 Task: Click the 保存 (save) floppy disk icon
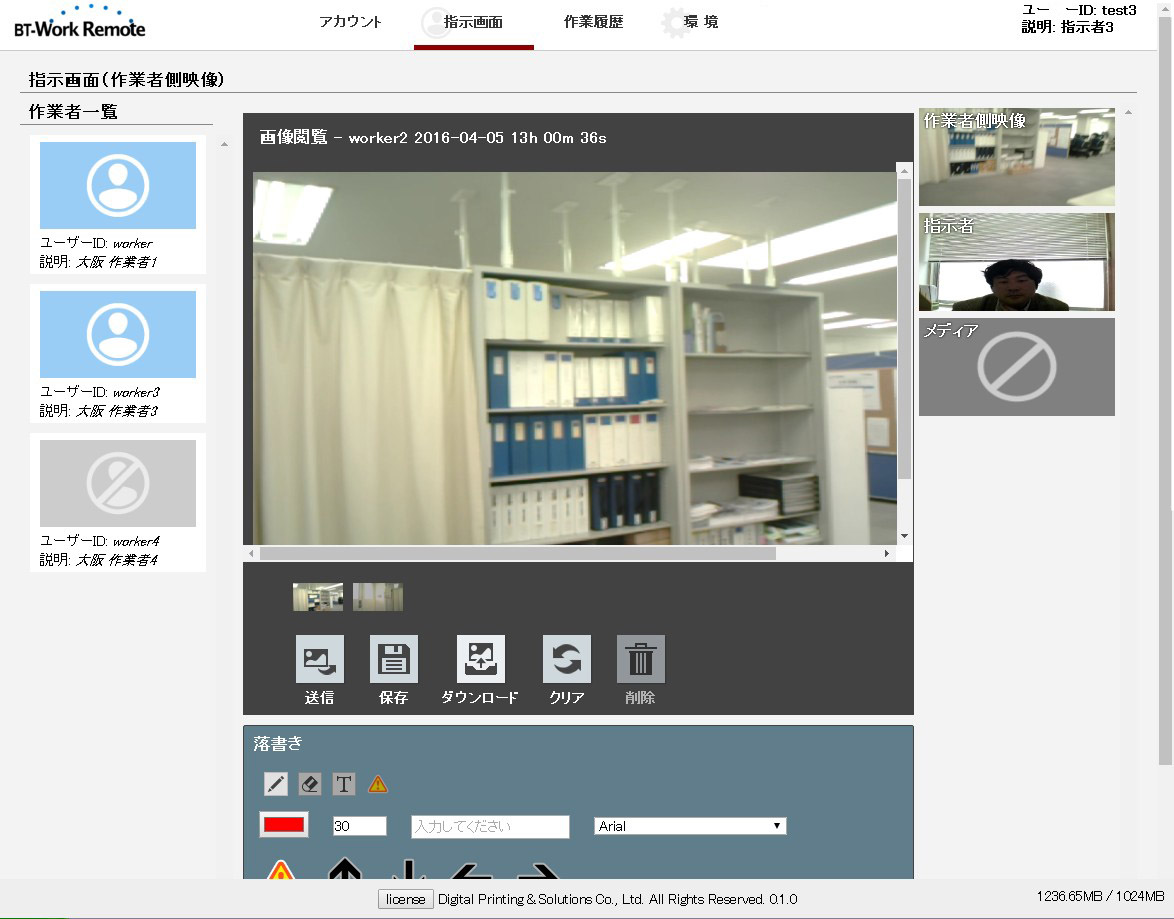click(394, 660)
